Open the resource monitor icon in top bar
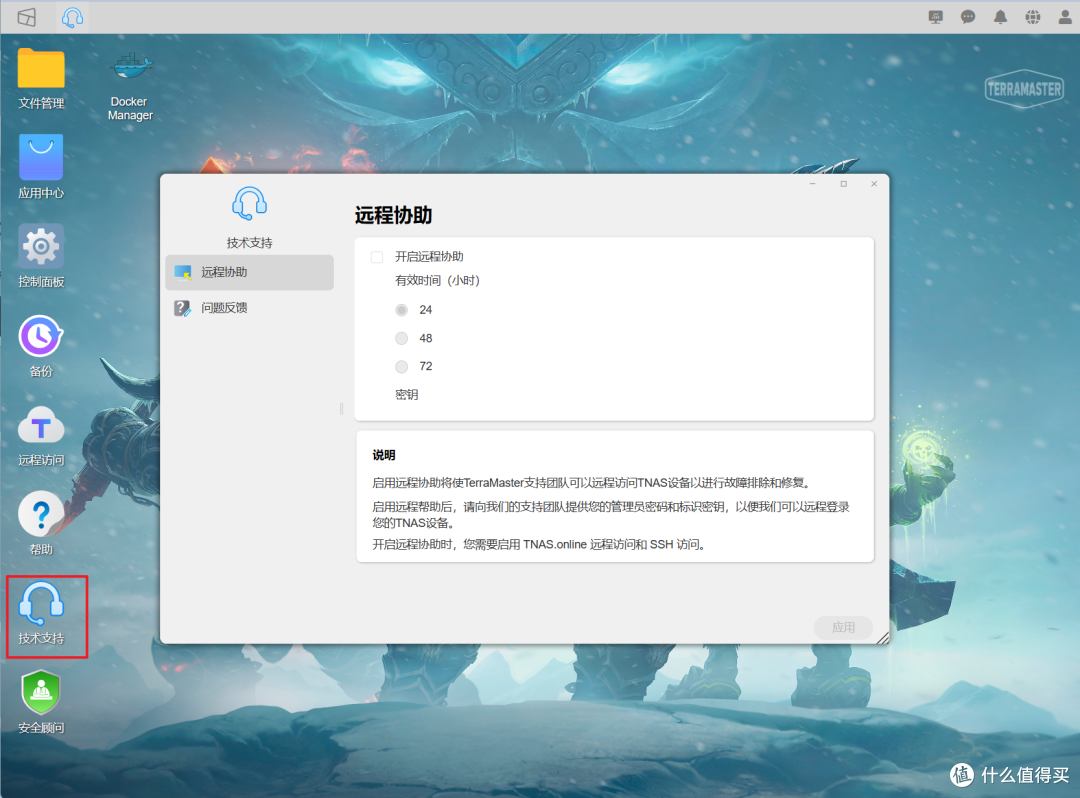Screen dimensions: 1080x798 [935, 17]
